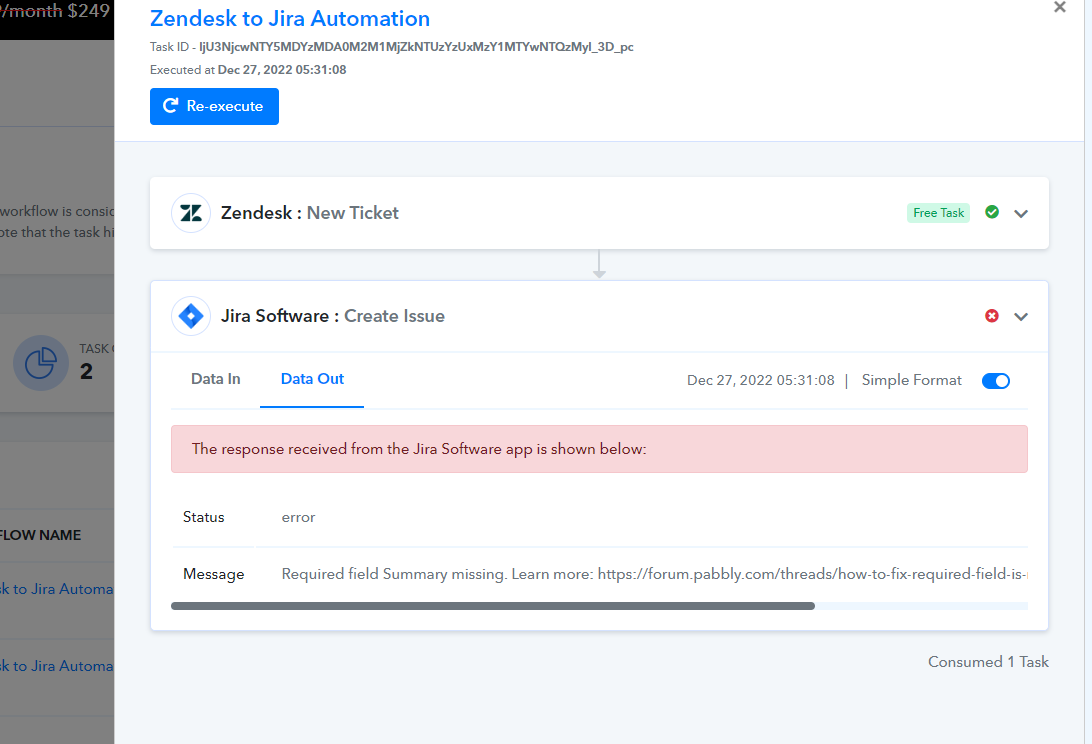Image resolution: width=1092 pixels, height=744 pixels.
Task: Click the Re-execute button
Action: click(214, 107)
